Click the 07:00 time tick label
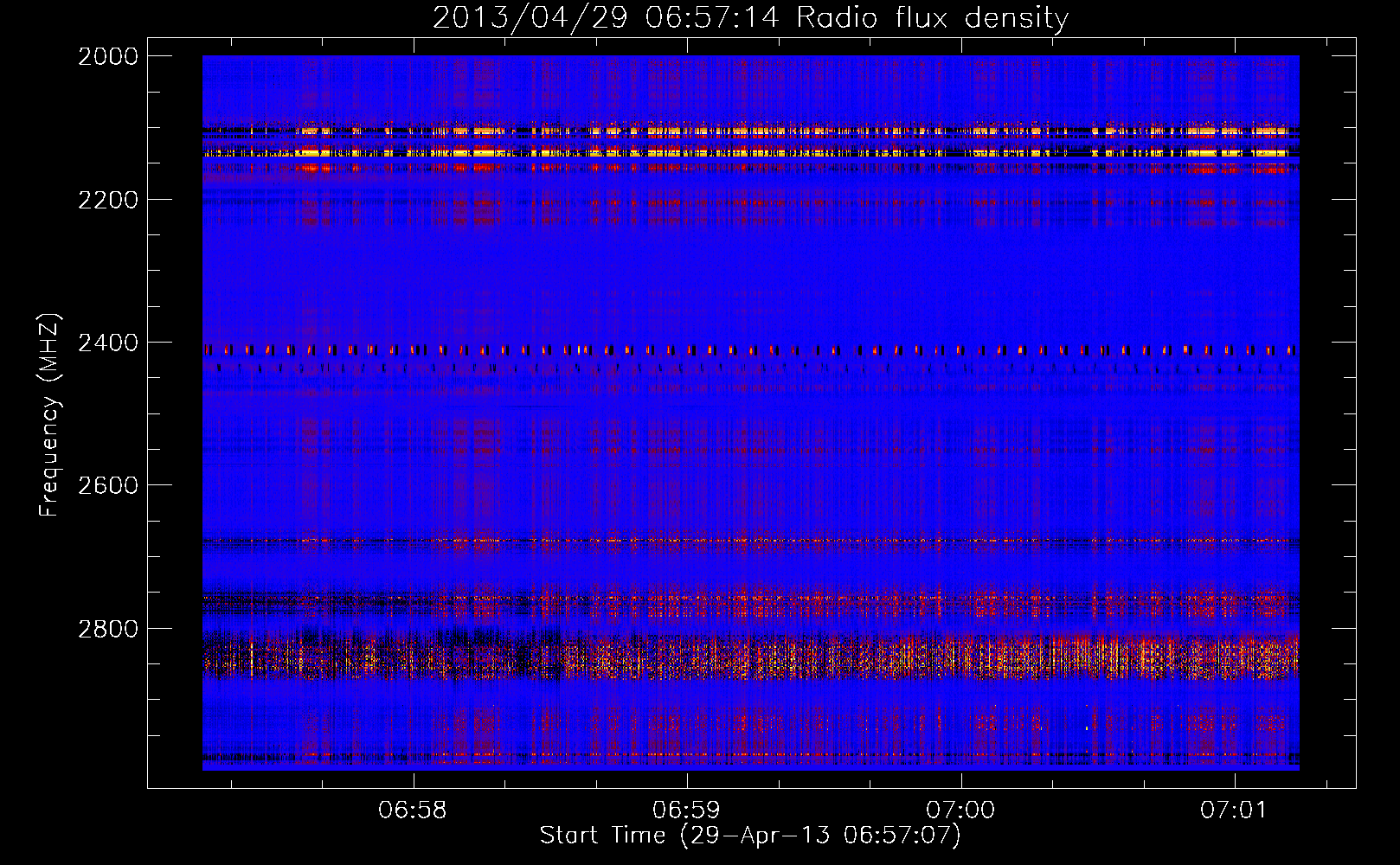This screenshot has height=865, width=1400. click(960, 811)
